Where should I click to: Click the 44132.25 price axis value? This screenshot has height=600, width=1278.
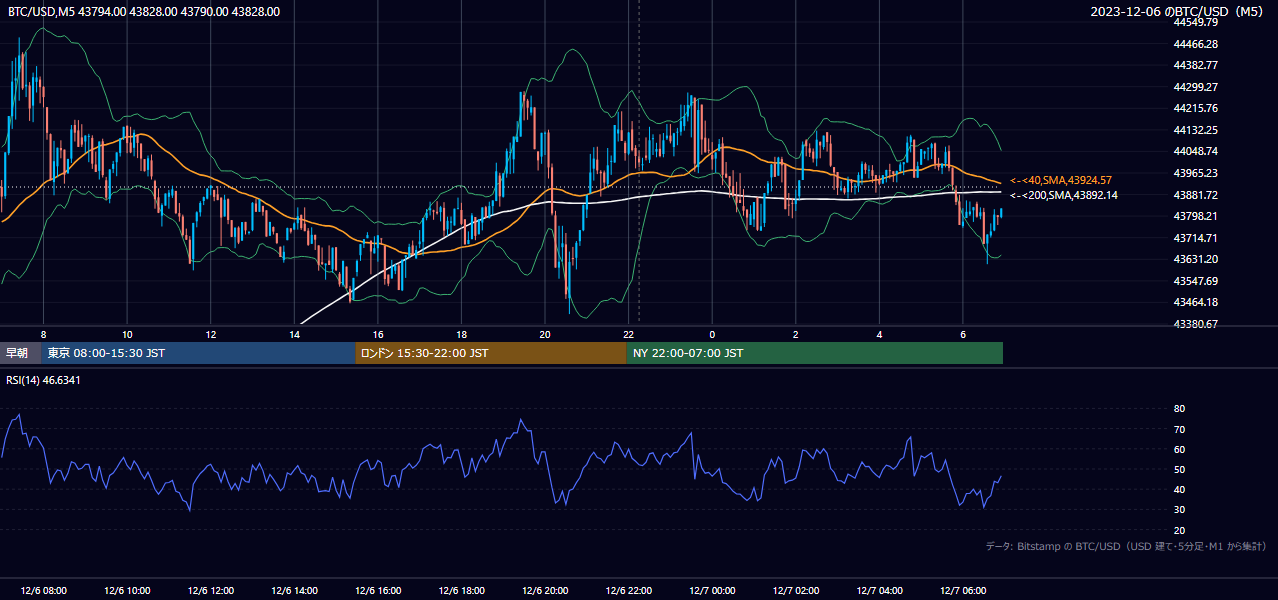point(1196,130)
